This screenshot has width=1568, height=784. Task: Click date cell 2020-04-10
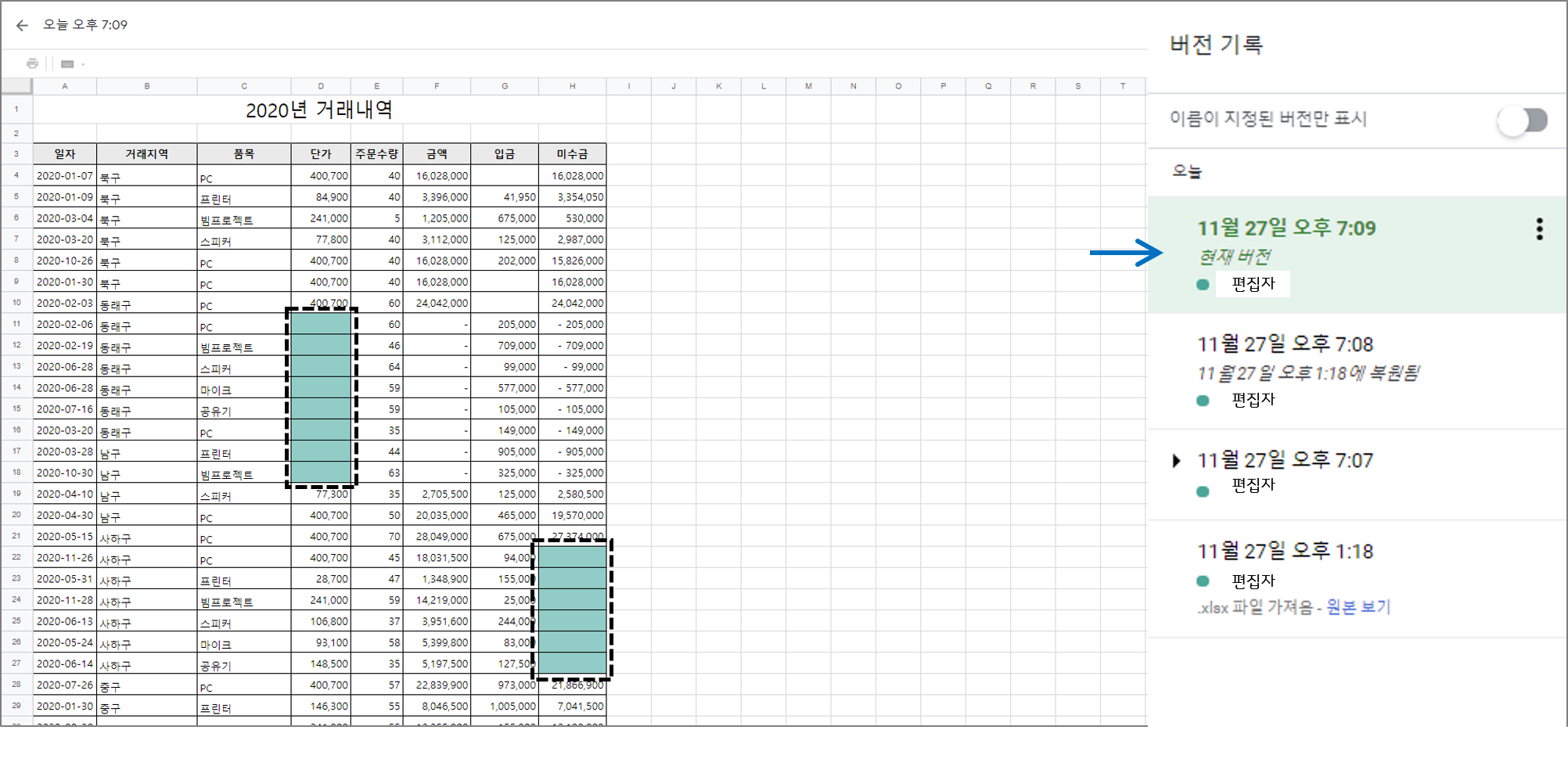pyautogui.click(x=65, y=494)
